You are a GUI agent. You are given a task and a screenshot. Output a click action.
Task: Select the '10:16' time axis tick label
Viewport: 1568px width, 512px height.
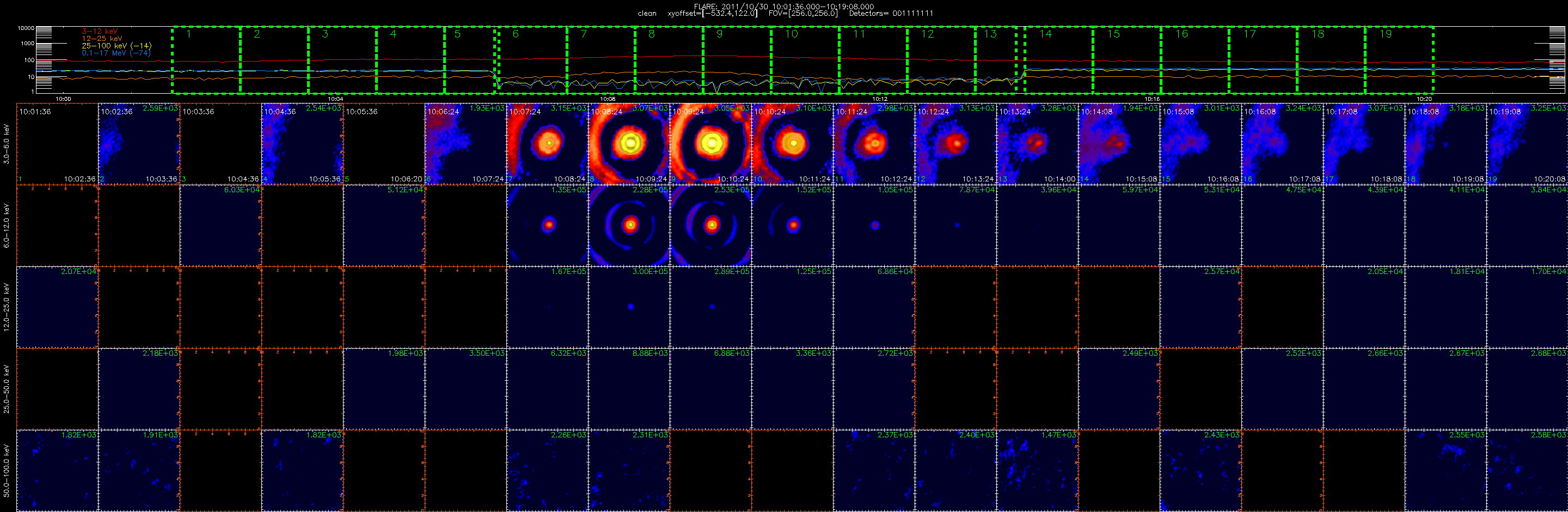pyautogui.click(x=1151, y=99)
